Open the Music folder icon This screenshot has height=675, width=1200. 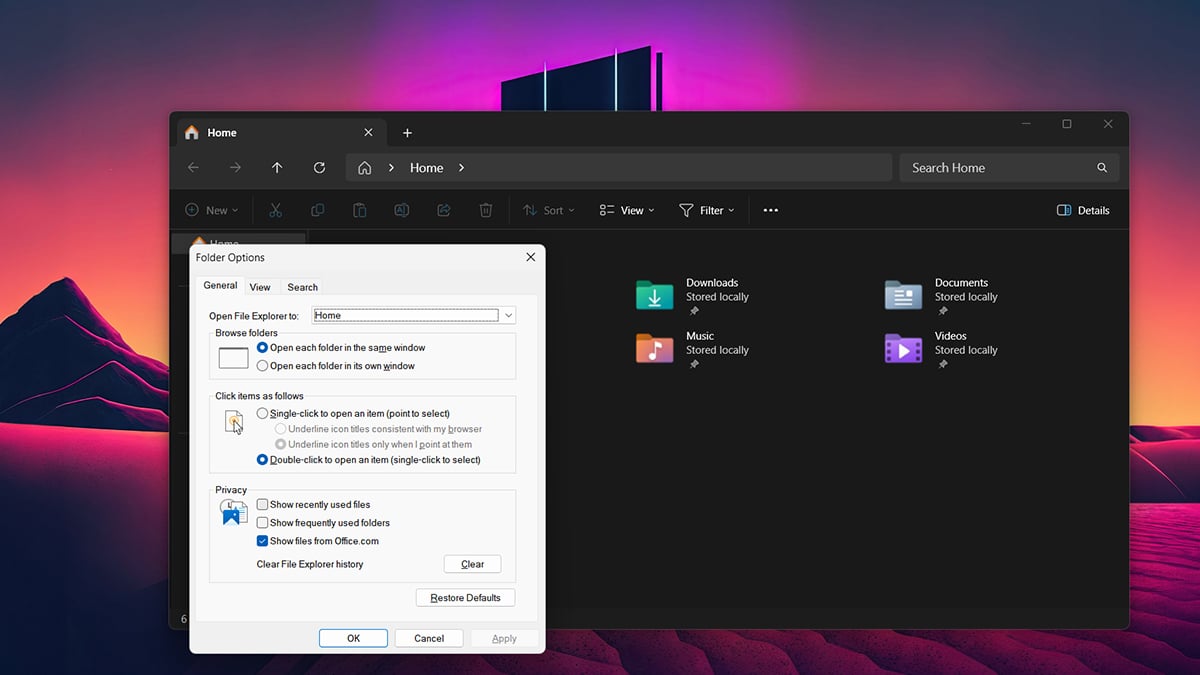point(655,349)
